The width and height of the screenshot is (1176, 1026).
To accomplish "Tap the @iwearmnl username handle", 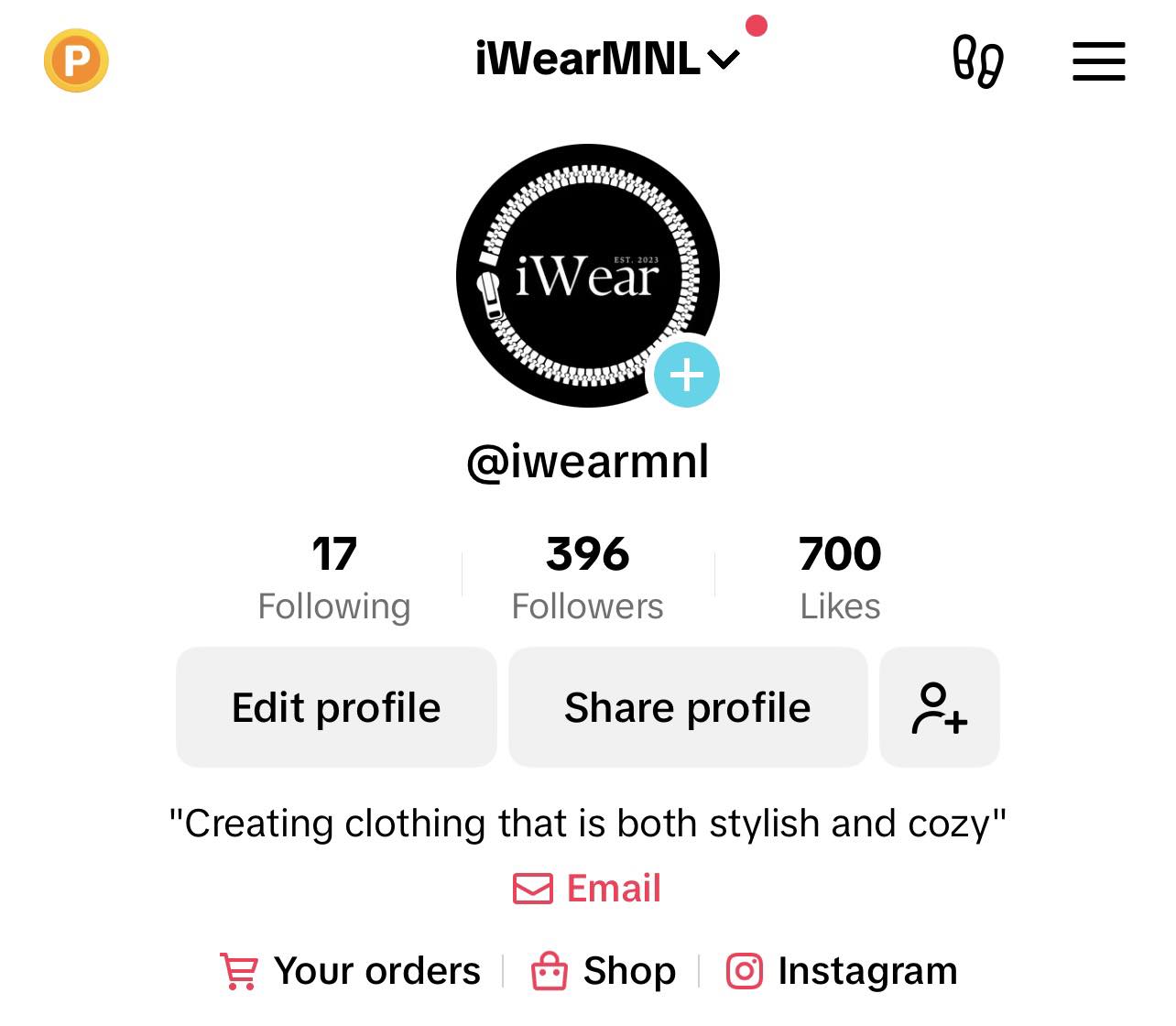I will tap(588, 461).
